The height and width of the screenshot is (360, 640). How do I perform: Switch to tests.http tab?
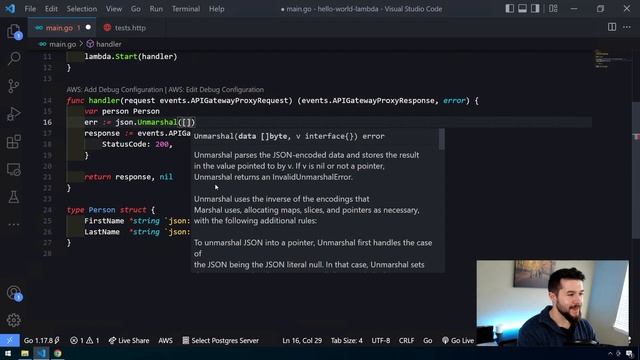click(130, 28)
